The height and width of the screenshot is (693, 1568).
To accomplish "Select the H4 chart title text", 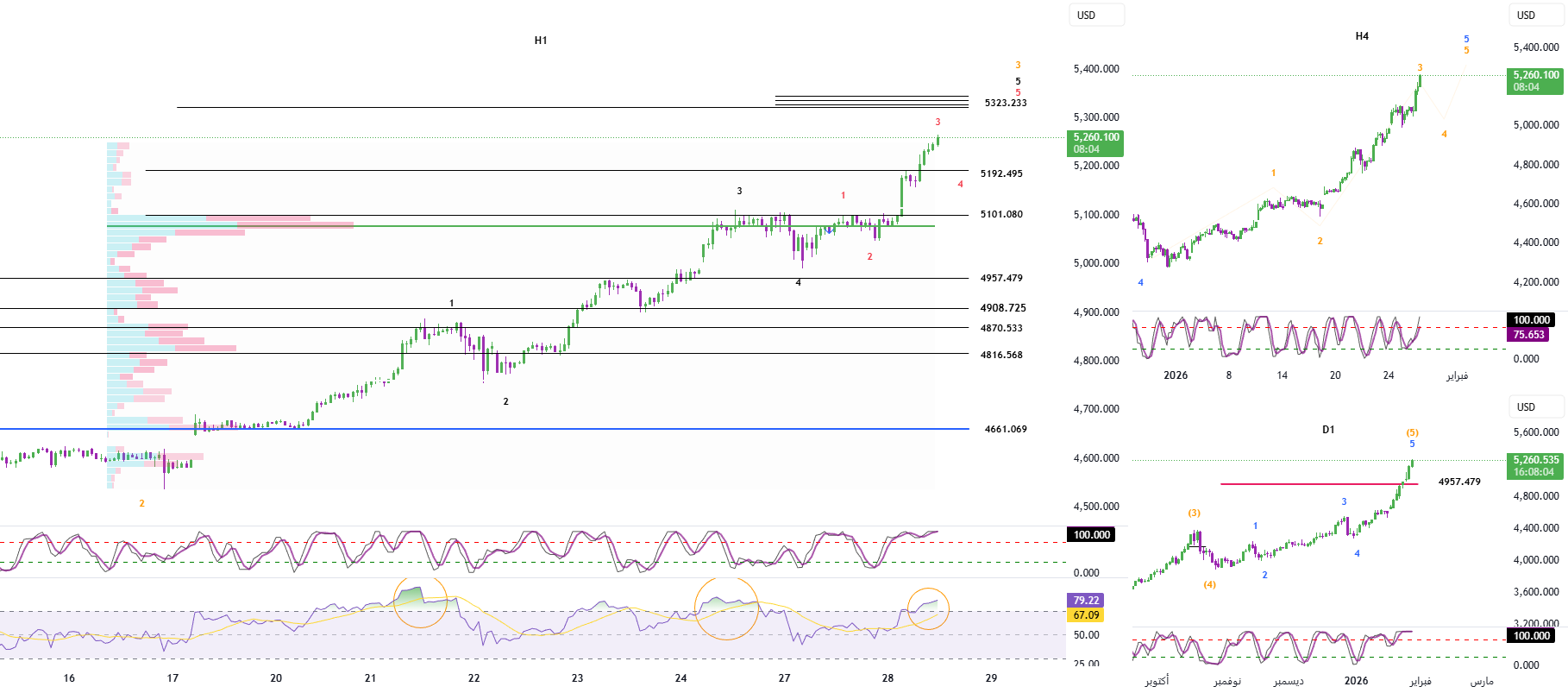I will click(1362, 36).
